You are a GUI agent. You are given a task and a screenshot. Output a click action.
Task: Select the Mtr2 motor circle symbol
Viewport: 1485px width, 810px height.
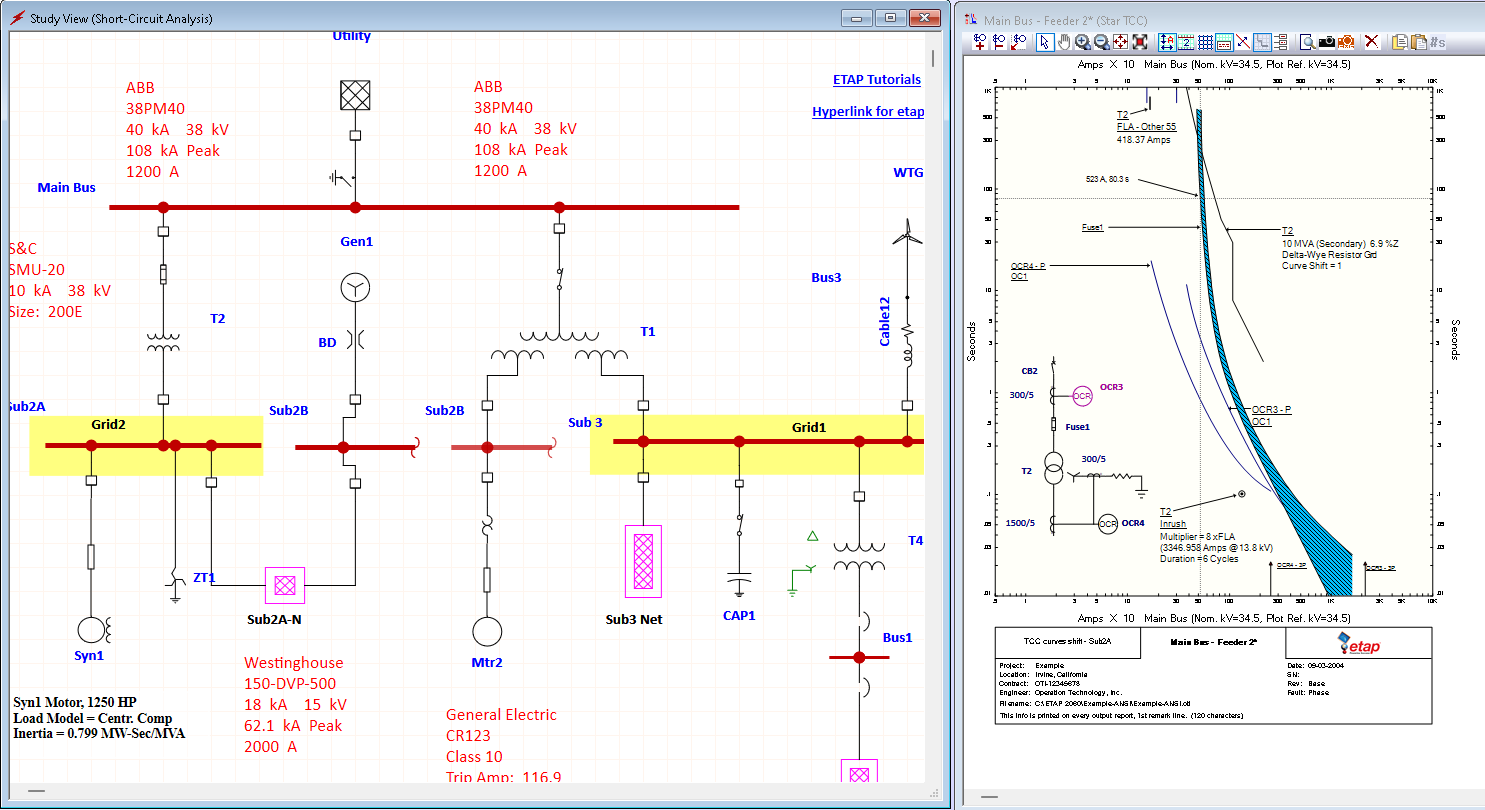coord(487,632)
